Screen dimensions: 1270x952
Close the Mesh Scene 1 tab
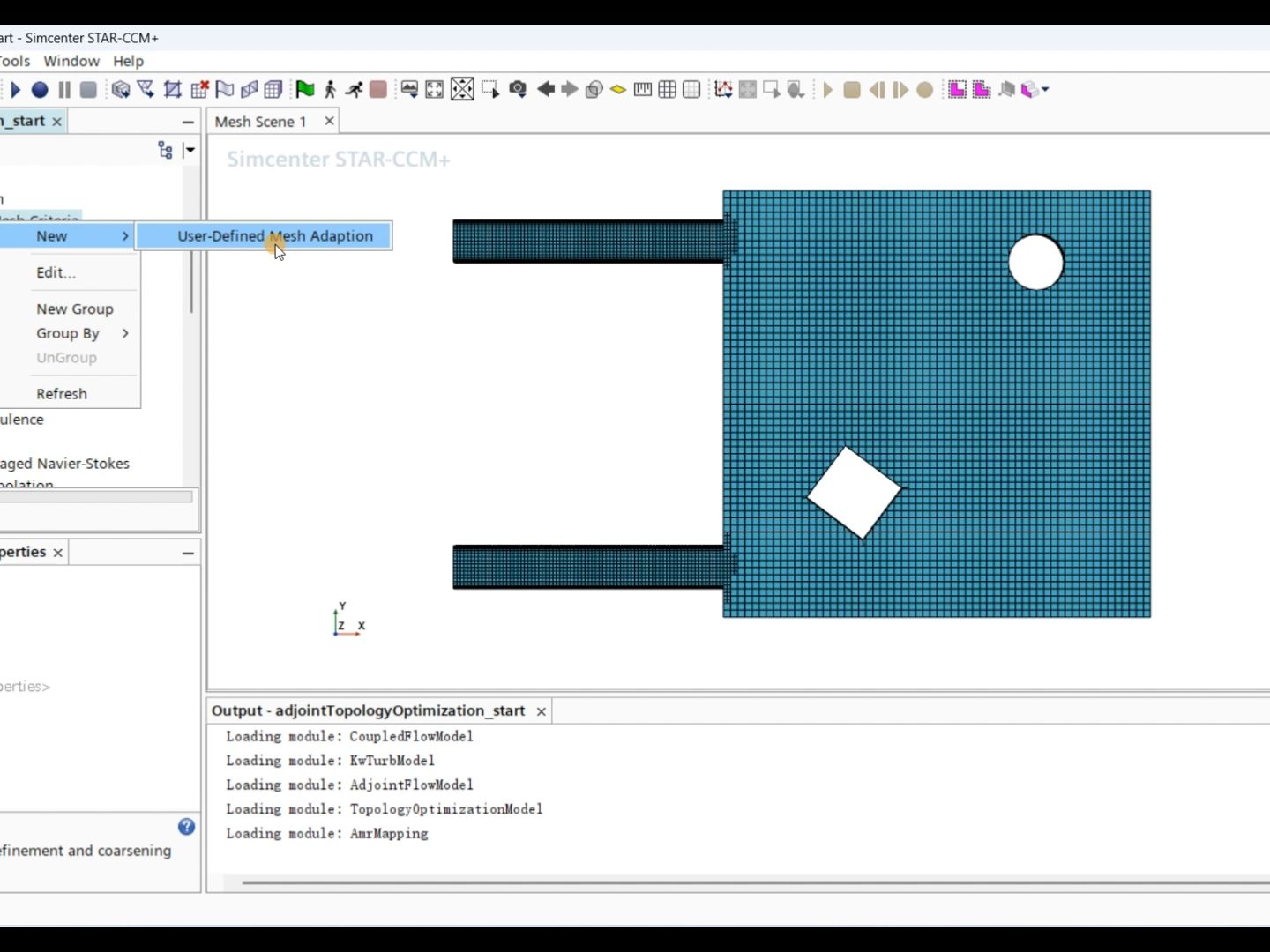pyautogui.click(x=329, y=121)
